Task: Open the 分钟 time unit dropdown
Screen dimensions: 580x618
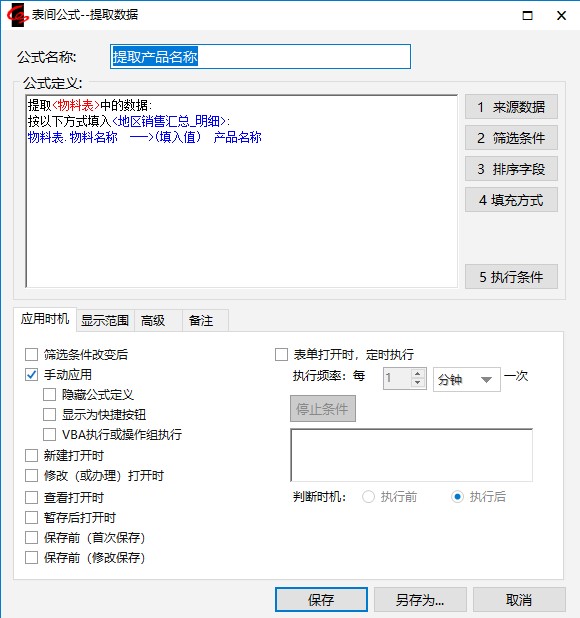Action: (467, 380)
